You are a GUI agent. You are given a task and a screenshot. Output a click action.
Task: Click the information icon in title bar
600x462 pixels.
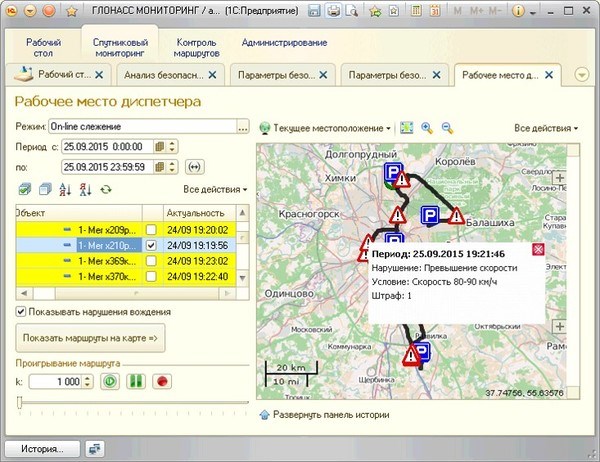click(x=517, y=11)
